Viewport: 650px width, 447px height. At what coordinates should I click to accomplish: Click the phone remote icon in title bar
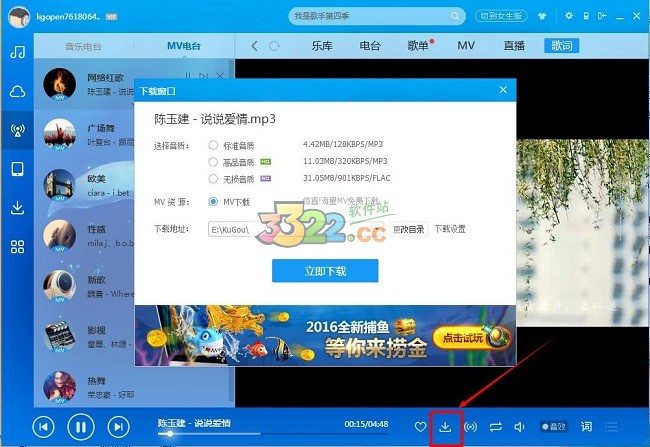point(586,16)
